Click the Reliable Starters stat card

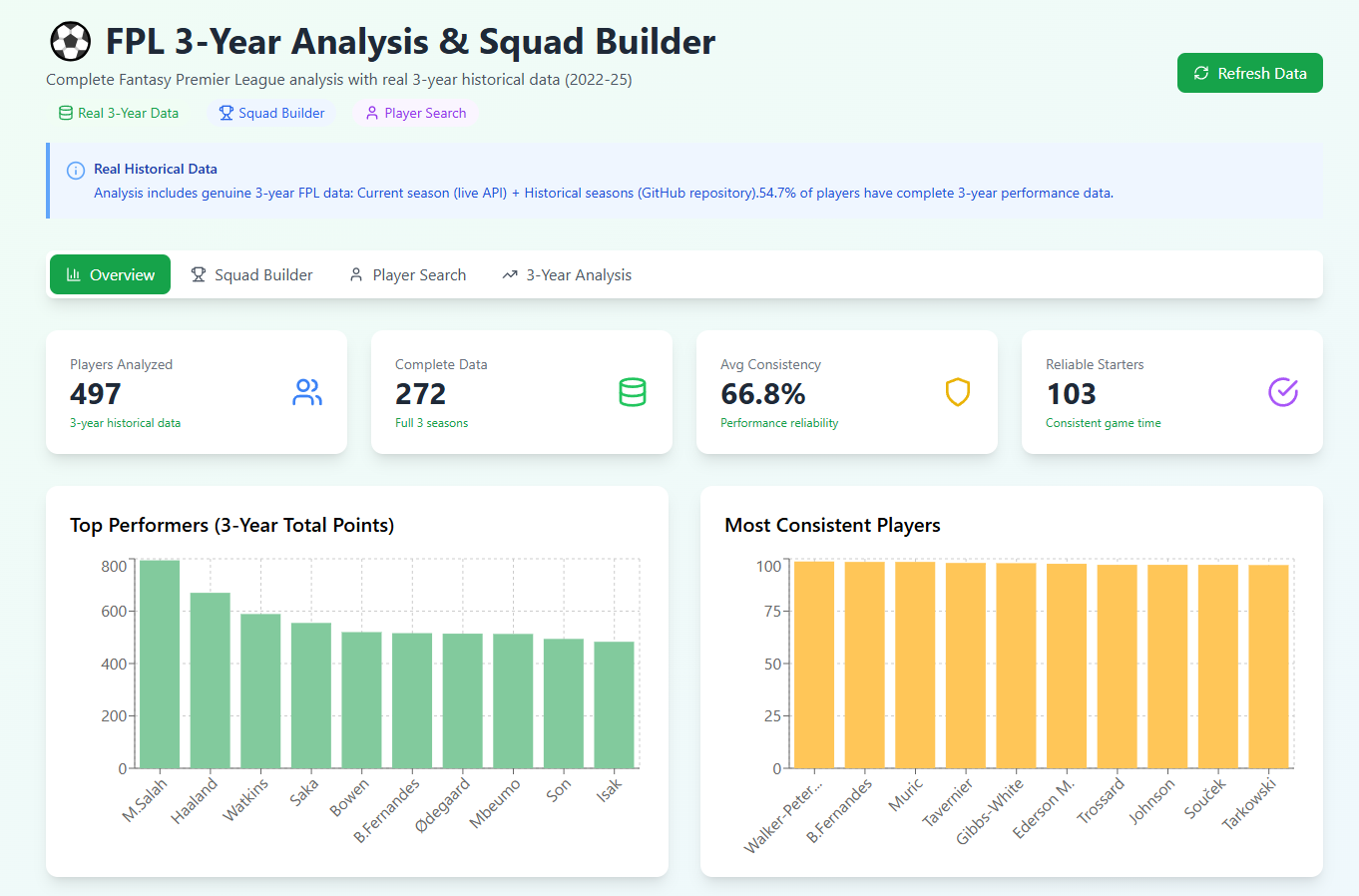(x=1171, y=392)
